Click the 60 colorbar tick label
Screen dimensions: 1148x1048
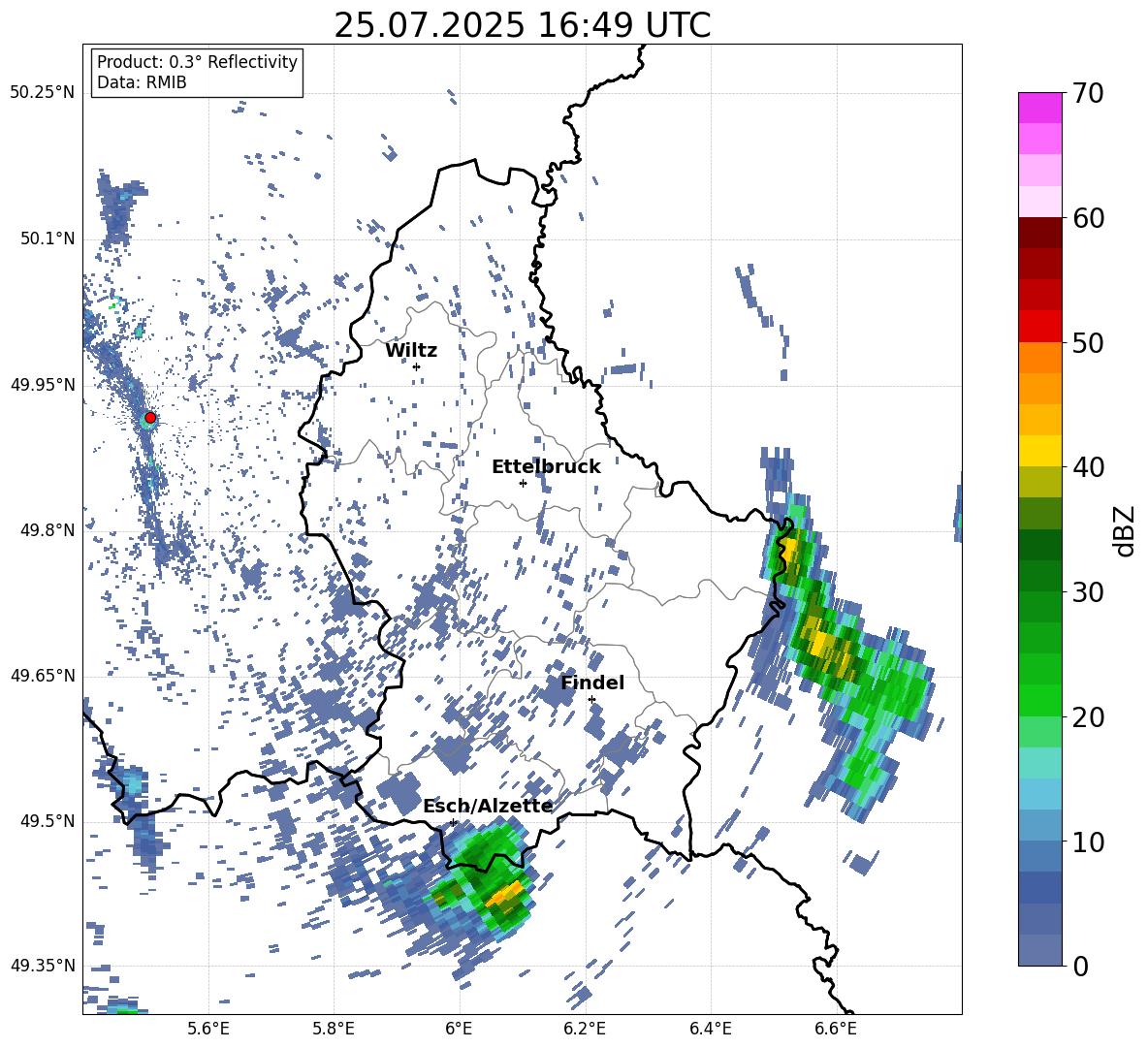1088,218
